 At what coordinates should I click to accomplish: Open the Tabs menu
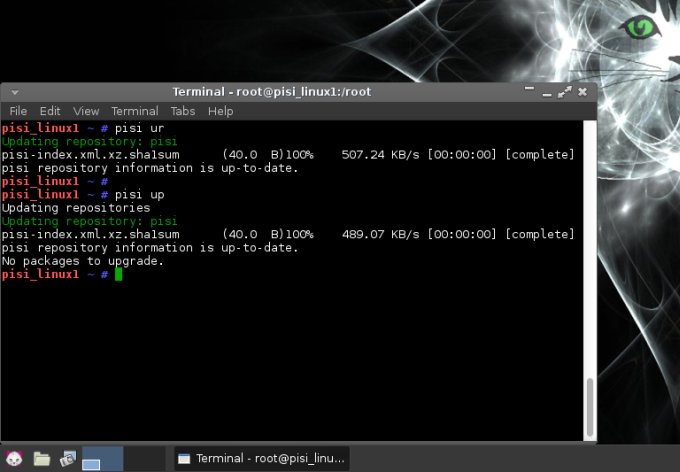[183, 111]
